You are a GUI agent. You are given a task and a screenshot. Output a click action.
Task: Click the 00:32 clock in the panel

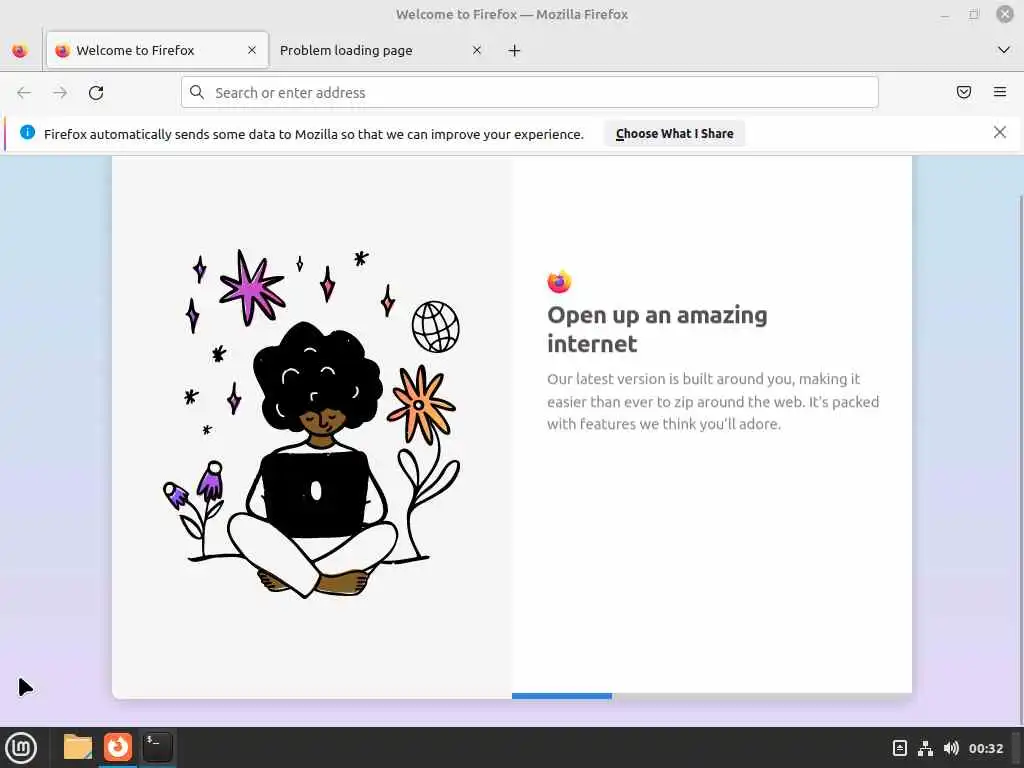click(x=986, y=748)
